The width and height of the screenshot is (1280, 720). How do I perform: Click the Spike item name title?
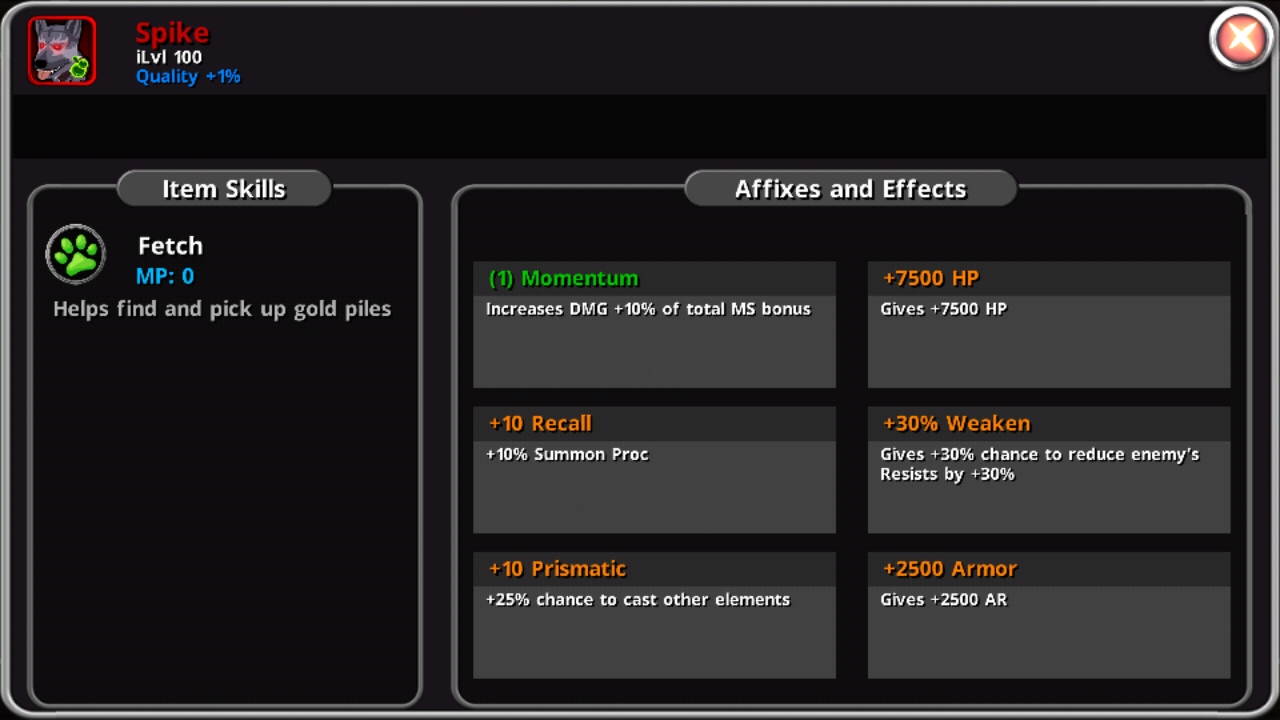click(x=172, y=33)
